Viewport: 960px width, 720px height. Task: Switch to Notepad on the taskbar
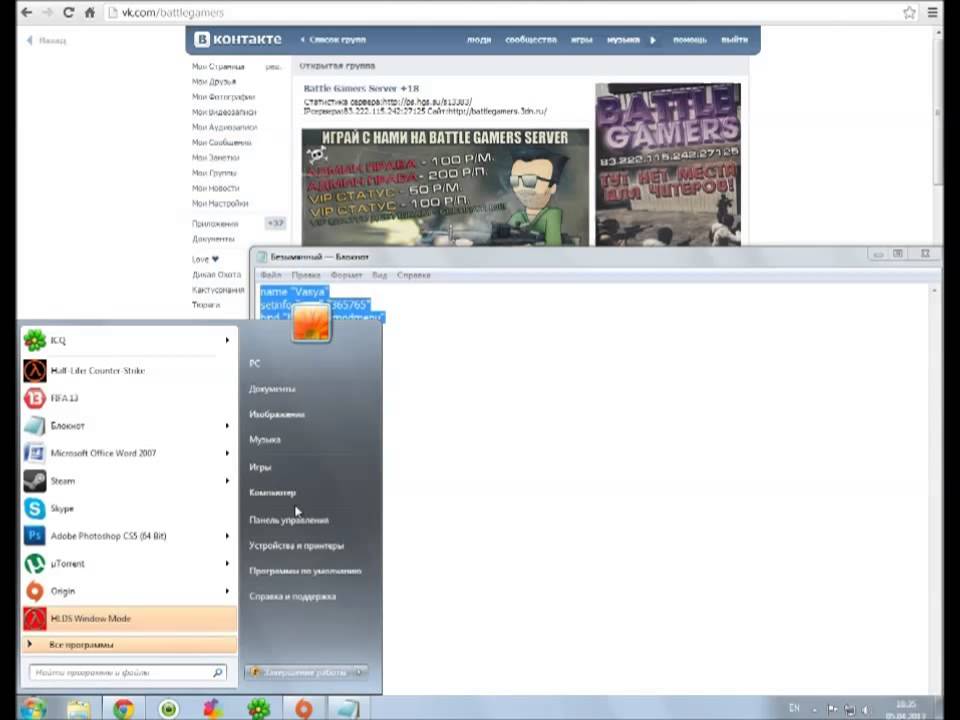348,709
